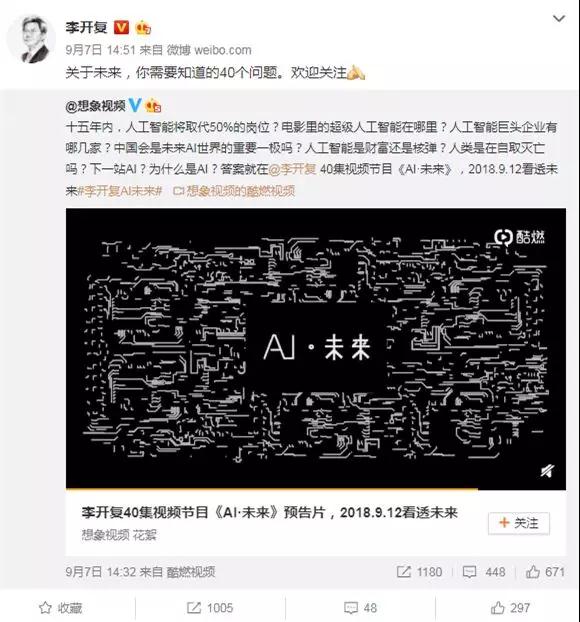Click the membership crown badge beside 李开复
Viewport: 580px width, 622px height.
143,28
